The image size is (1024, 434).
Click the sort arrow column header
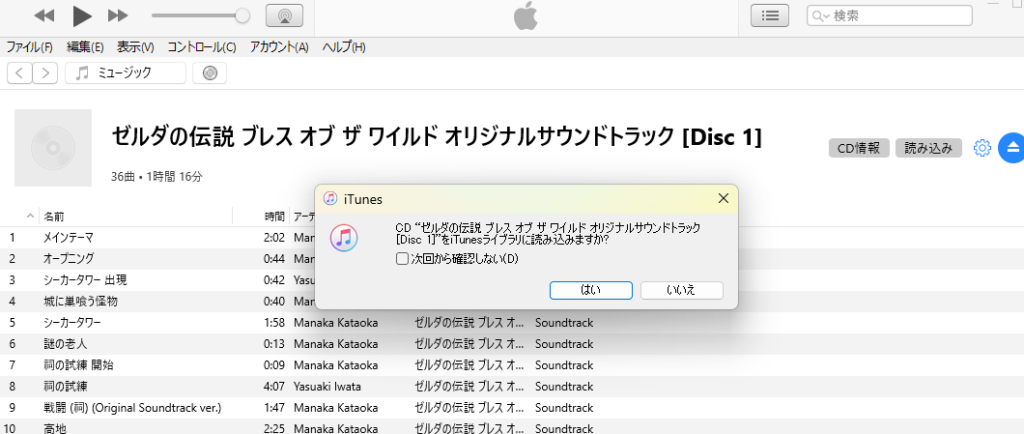(x=30, y=216)
